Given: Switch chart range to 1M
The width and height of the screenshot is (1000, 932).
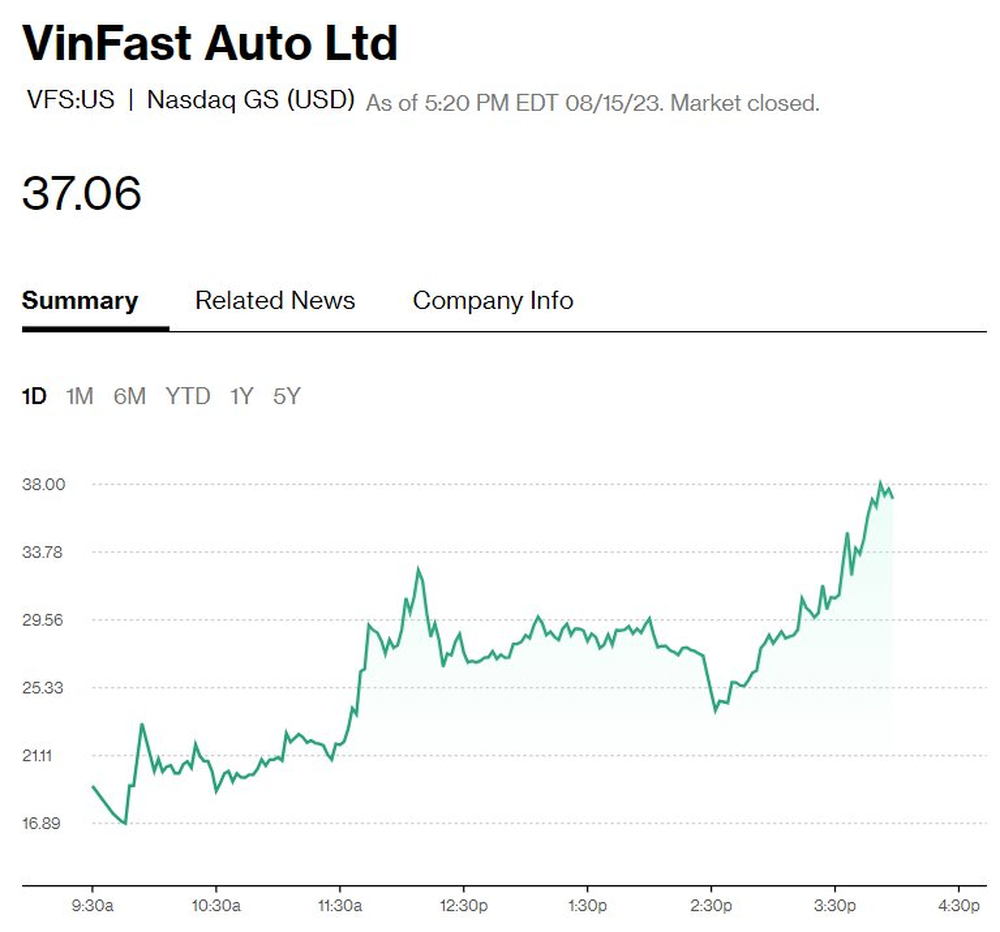Looking at the screenshot, I should 79,396.
